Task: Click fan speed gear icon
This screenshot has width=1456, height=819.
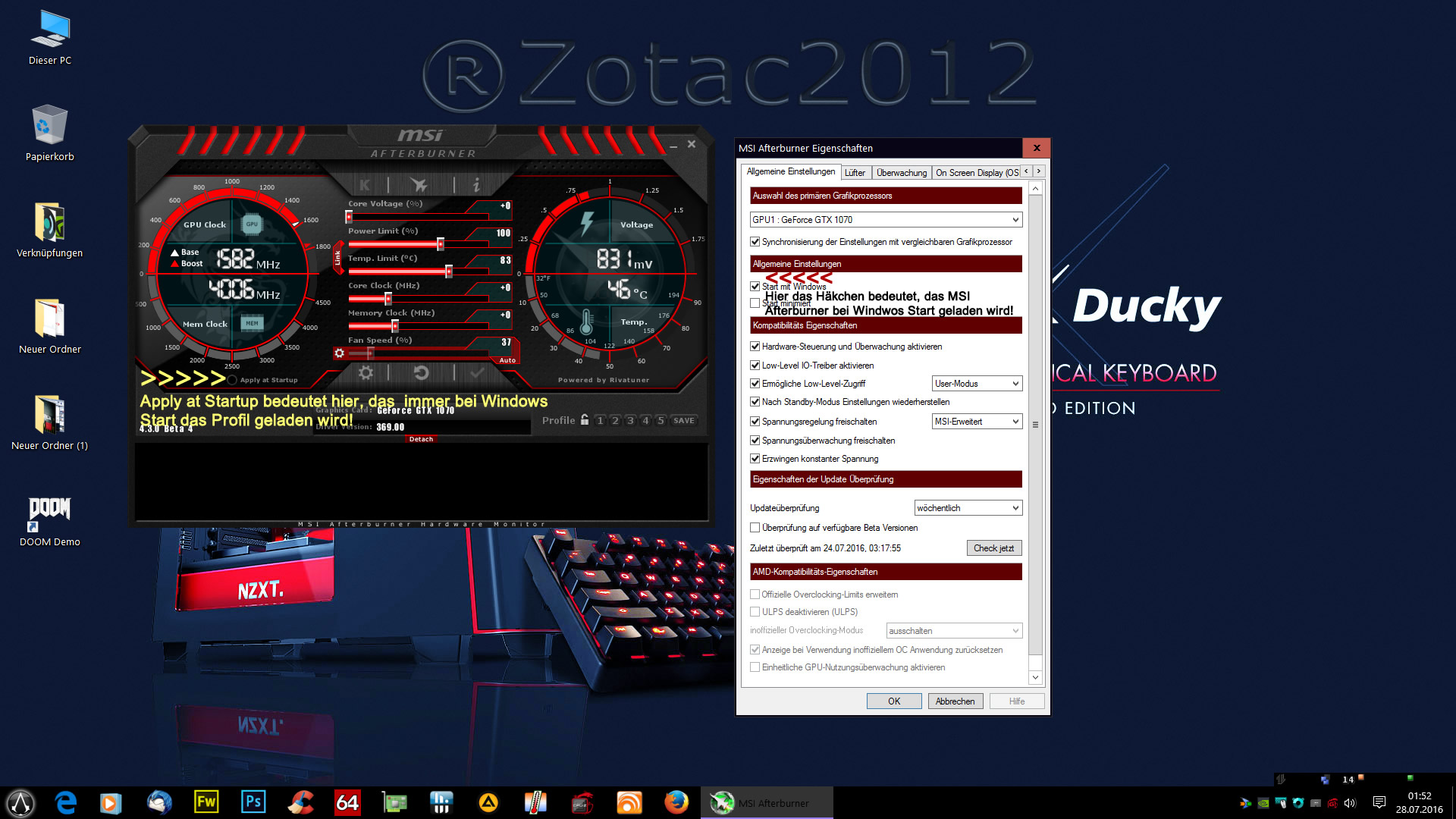Action: click(x=339, y=353)
